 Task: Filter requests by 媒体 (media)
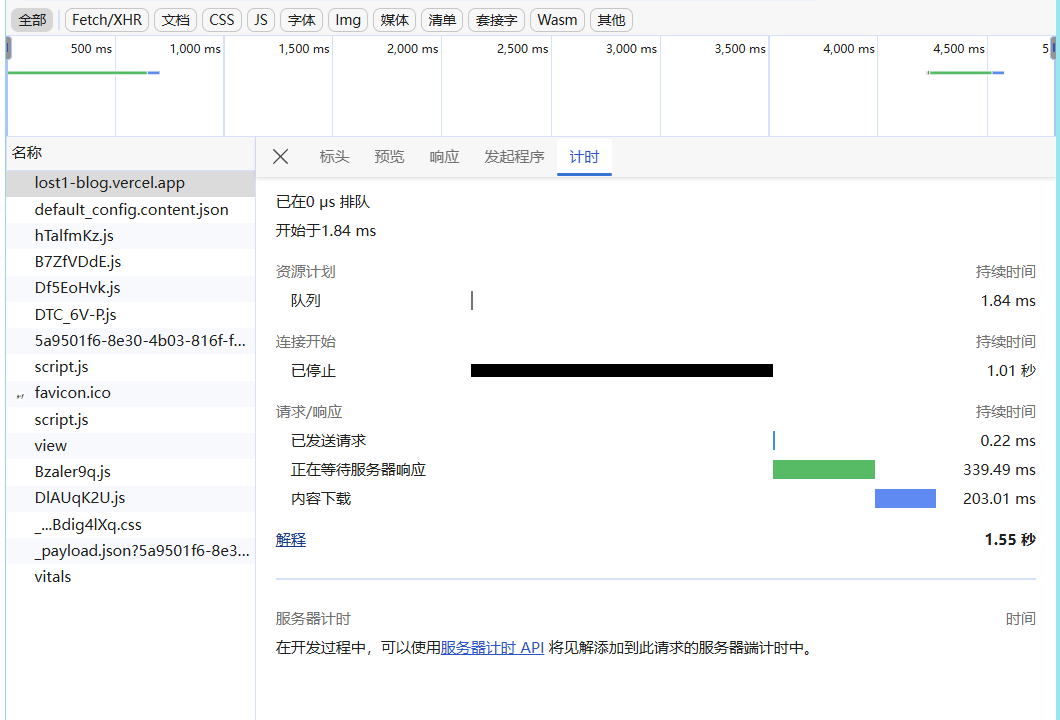pos(394,20)
